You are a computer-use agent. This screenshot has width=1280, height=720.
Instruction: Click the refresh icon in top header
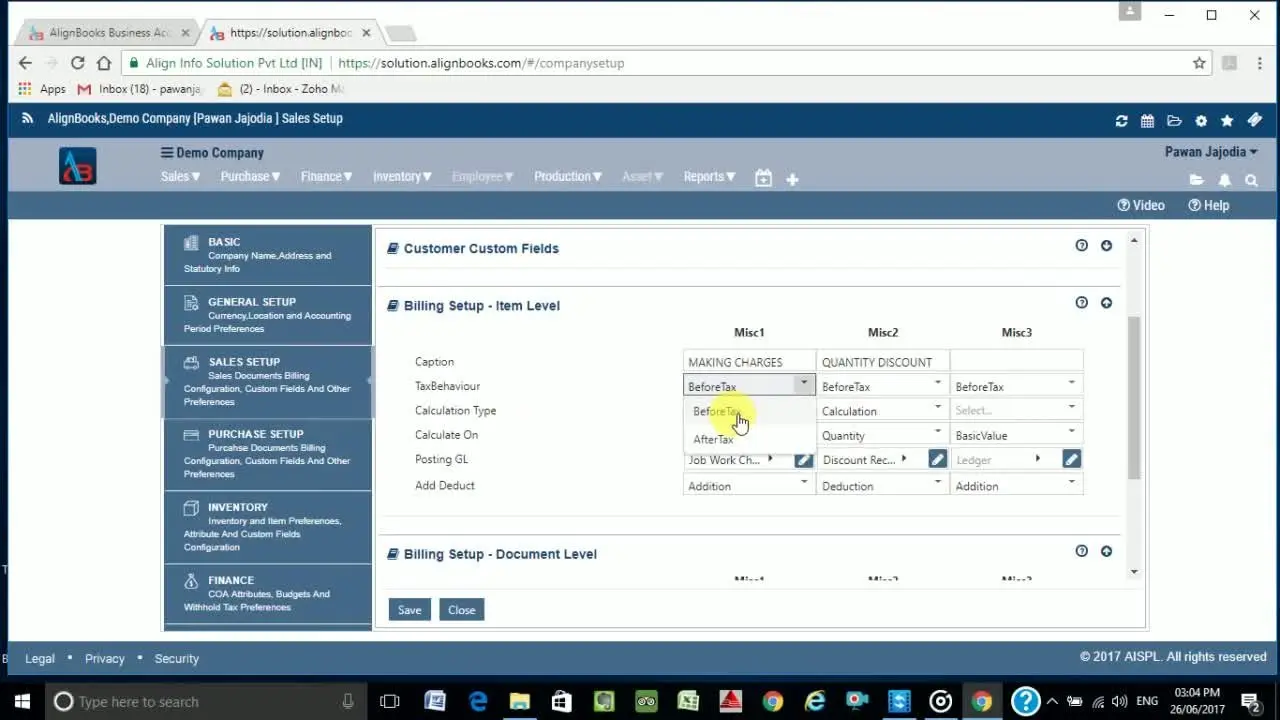(x=1121, y=121)
